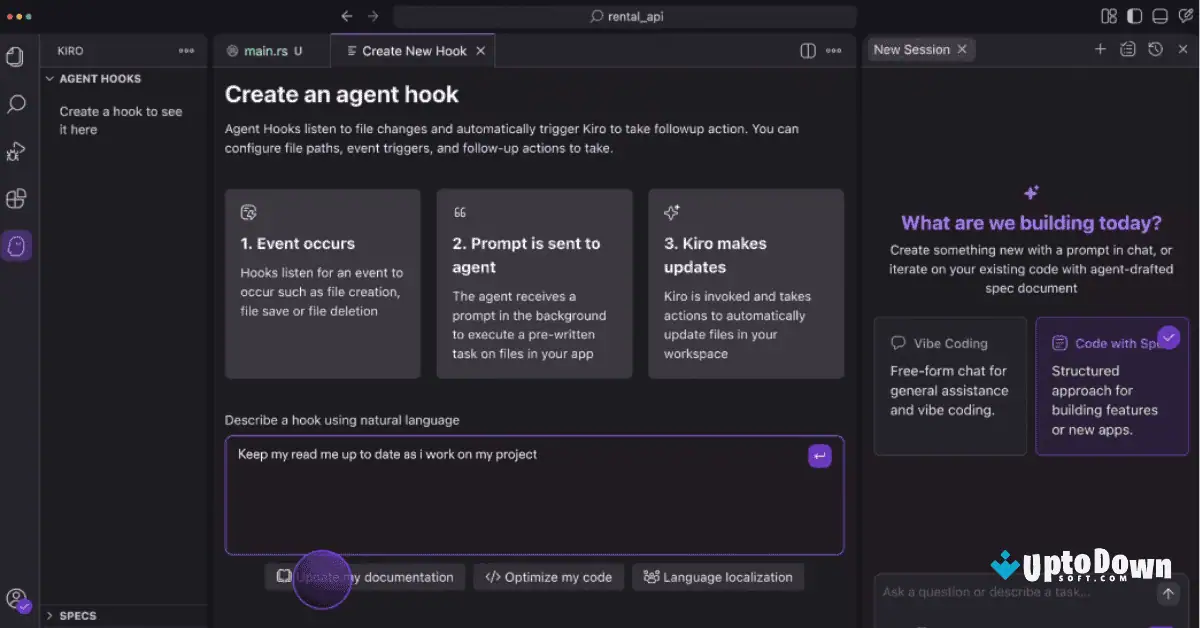Split the editor using the split icon
This screenshot has width=1200, height=628.
pyautogui.click(x=808, y=51)
